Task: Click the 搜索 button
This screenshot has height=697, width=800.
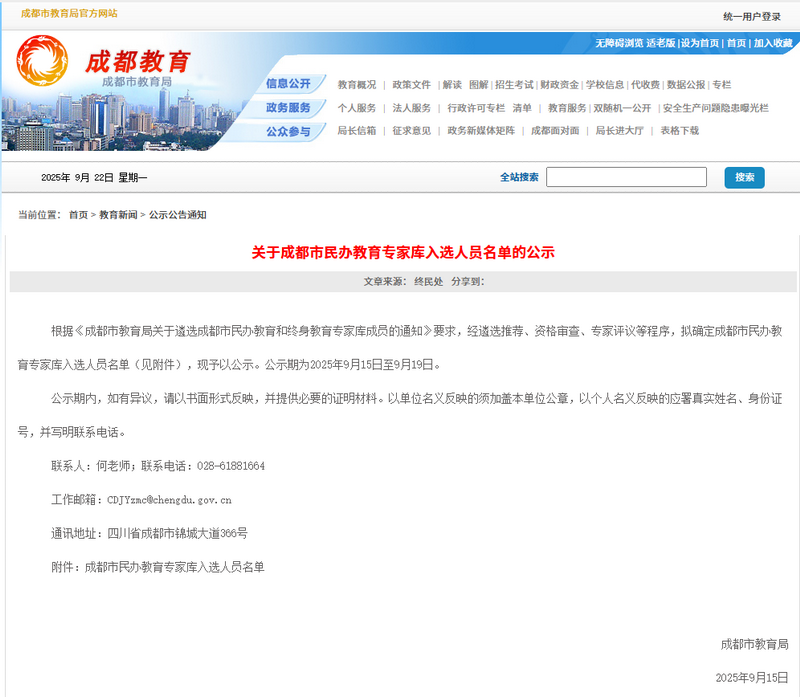Action: [744, 177]
